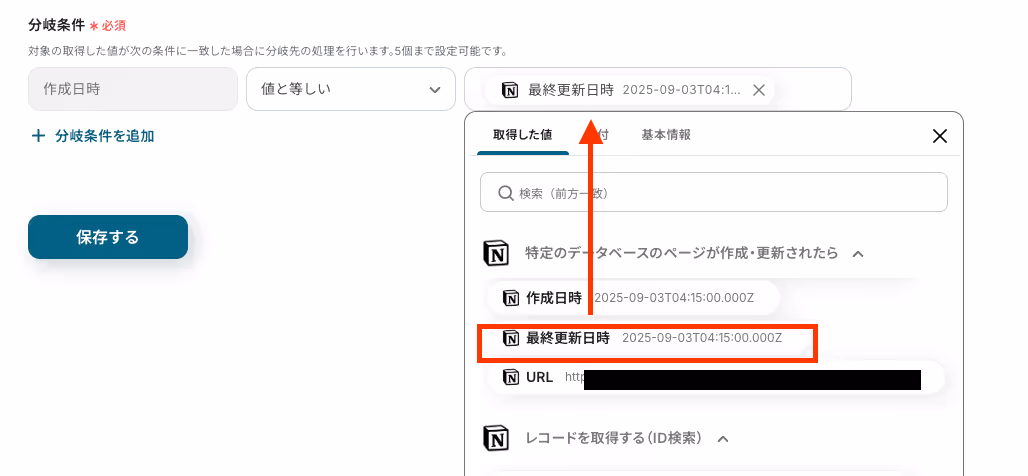The image size is (1028, 476).
Task: Click the Notion icon beside URL
Action: (x=511, y=378)
